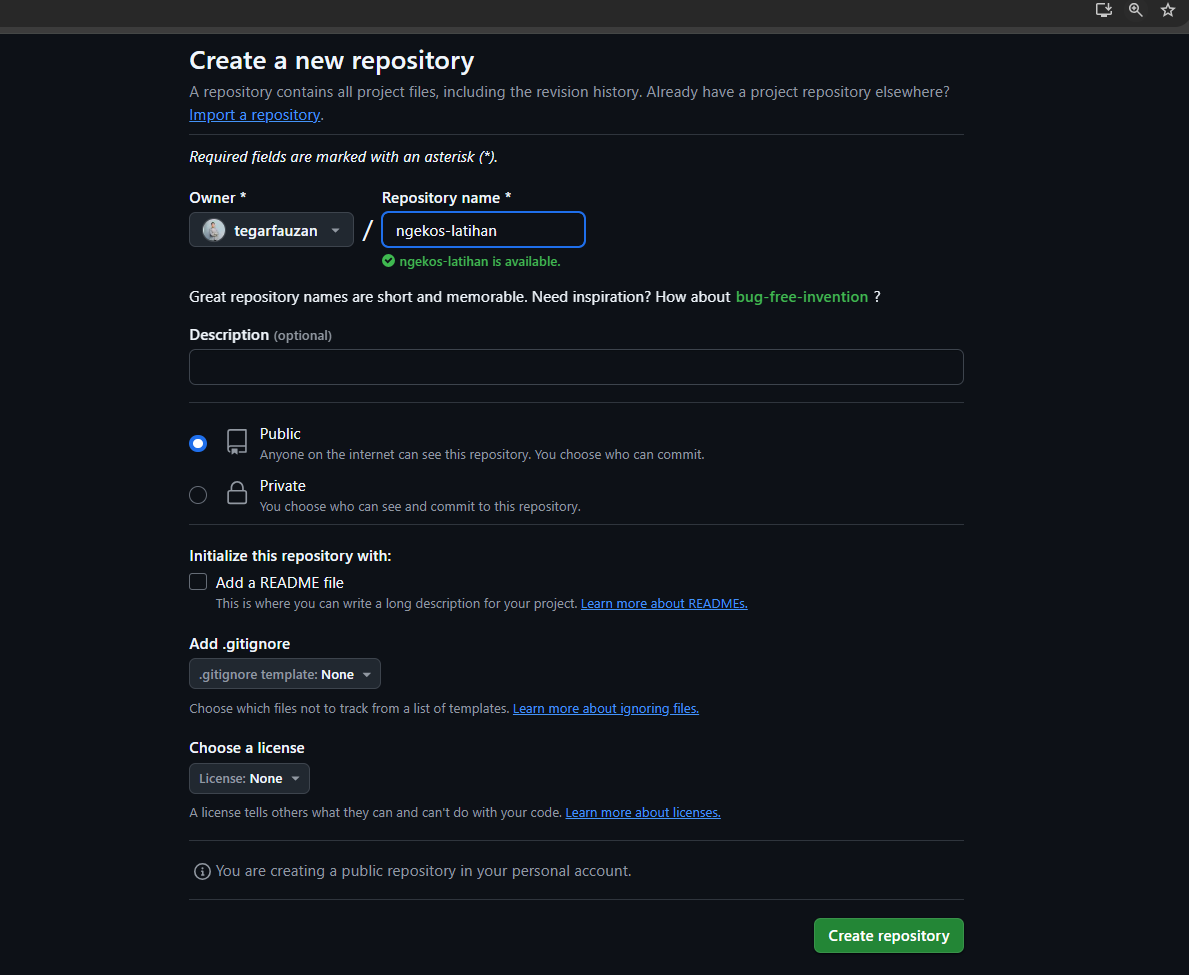Click 'Anyone on the internet can see' description
The width and height of the screenshot is (1189, 975).
[482, 454]
